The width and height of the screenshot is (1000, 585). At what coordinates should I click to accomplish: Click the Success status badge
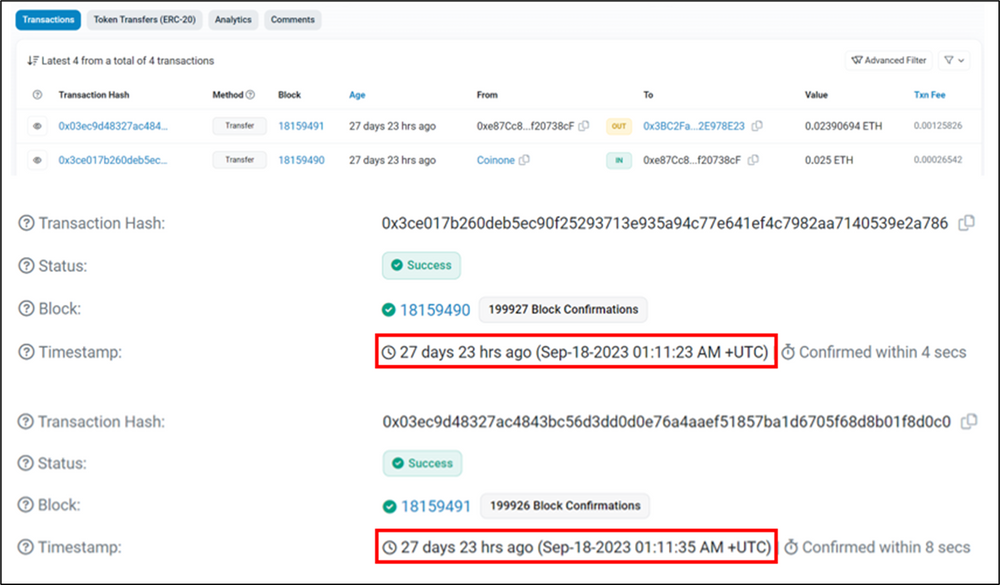421,264
